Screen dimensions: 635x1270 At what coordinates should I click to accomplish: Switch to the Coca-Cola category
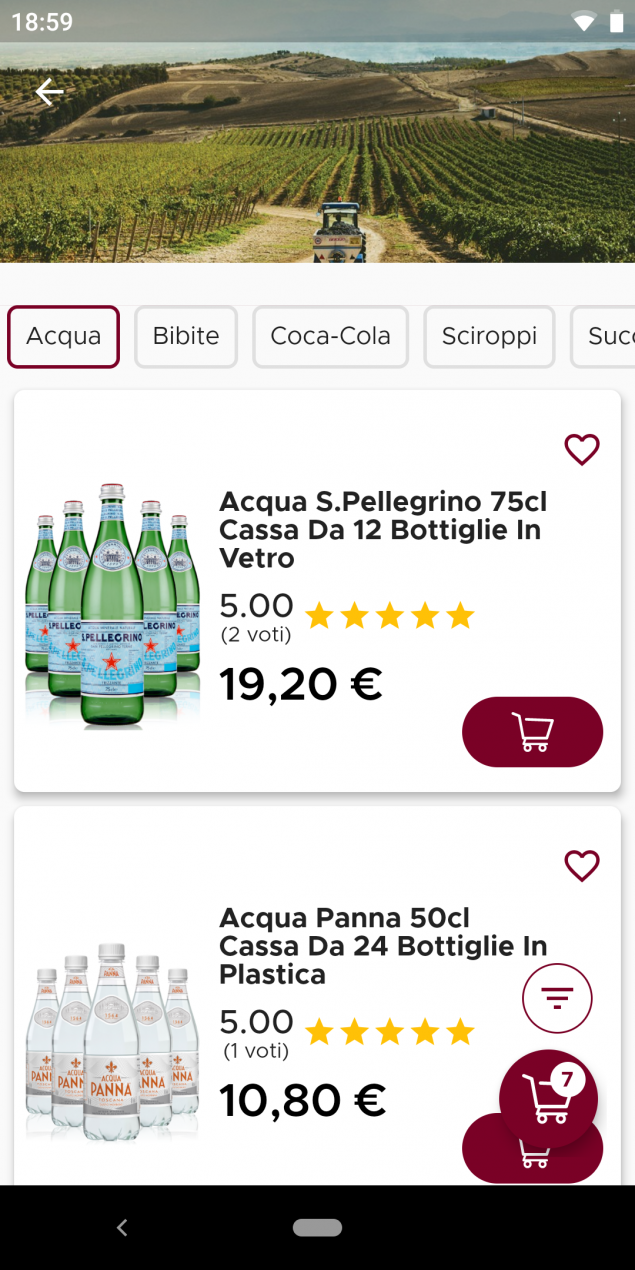[330, 337]
